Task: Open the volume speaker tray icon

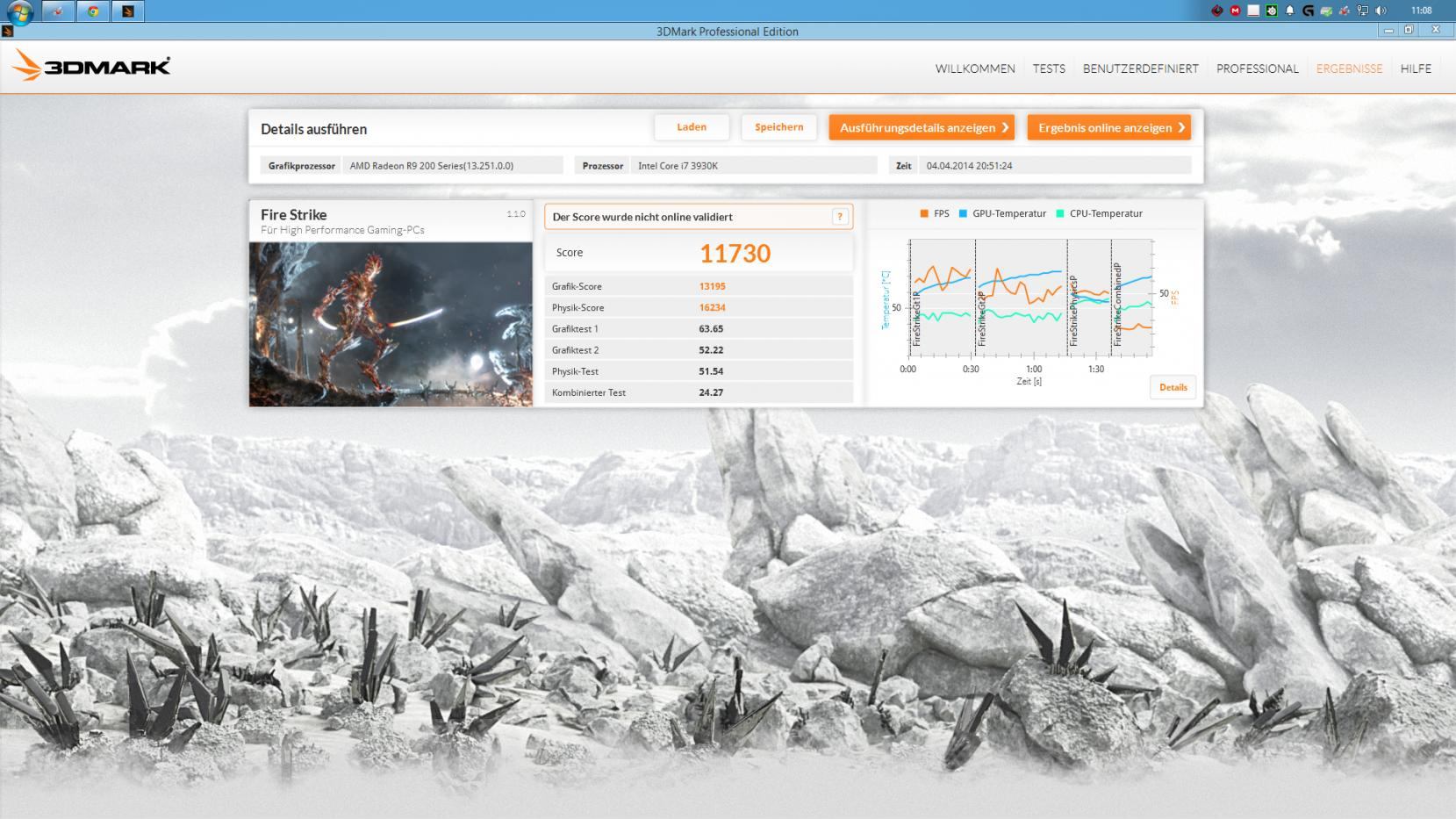Action: (x=1381, y=11)
